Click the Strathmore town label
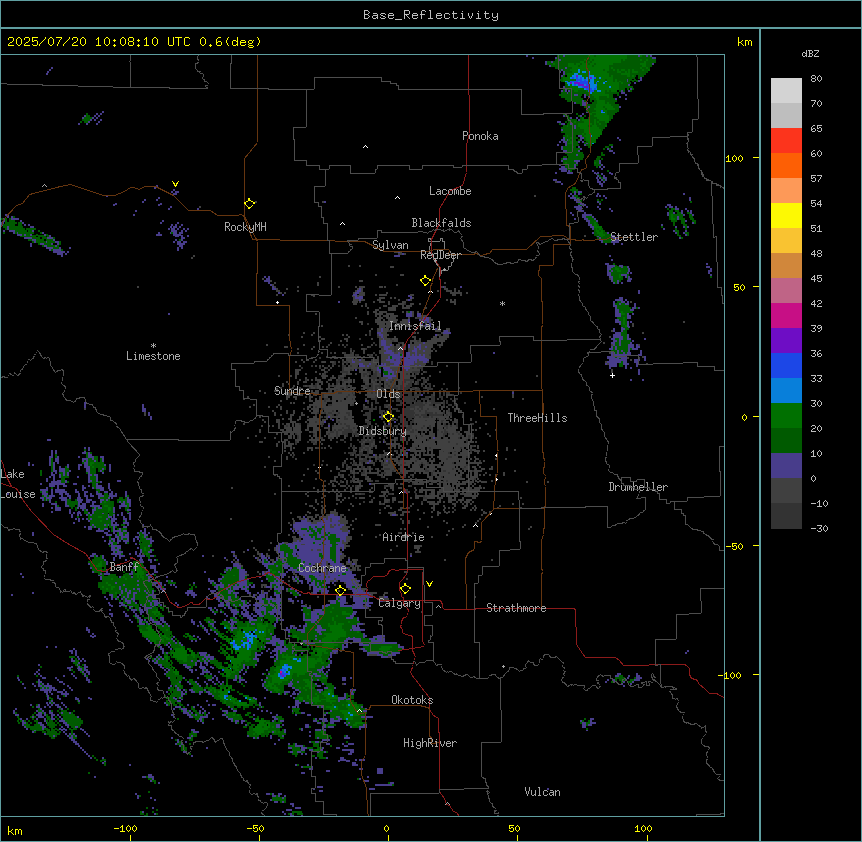The width and height of the screenshot is (862, 842). [x=516, y=608]
